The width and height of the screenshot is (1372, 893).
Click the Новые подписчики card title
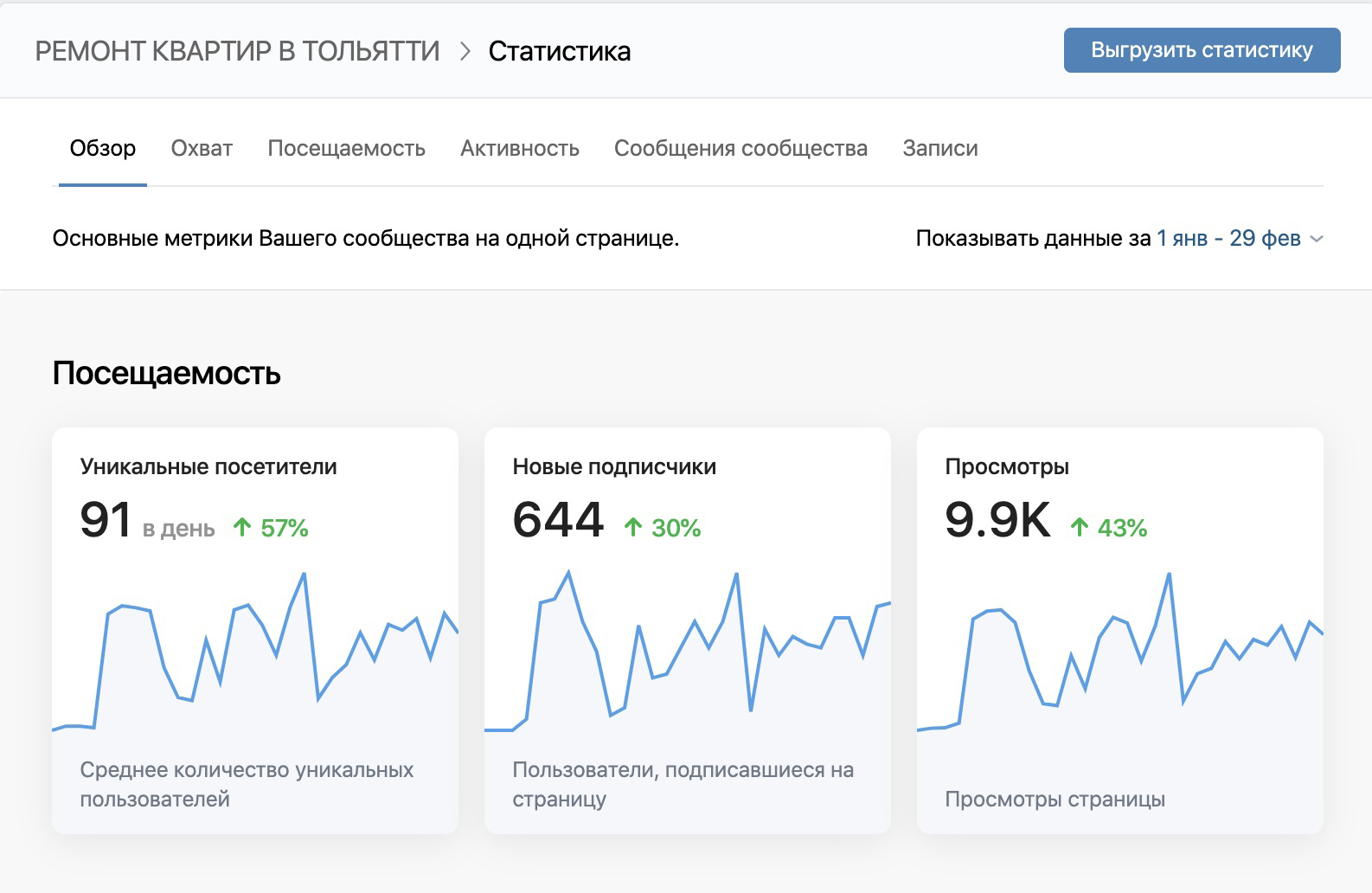tap(614, 466)
